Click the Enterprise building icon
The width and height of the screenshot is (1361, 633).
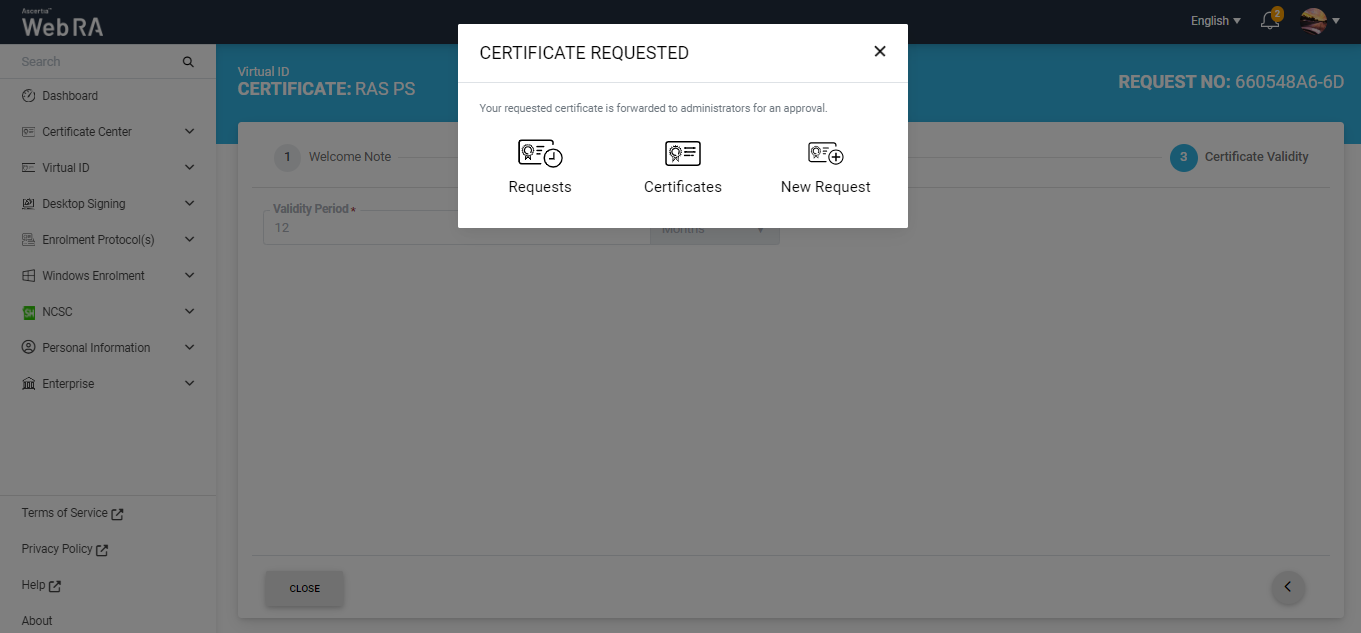tap(28, 384)
